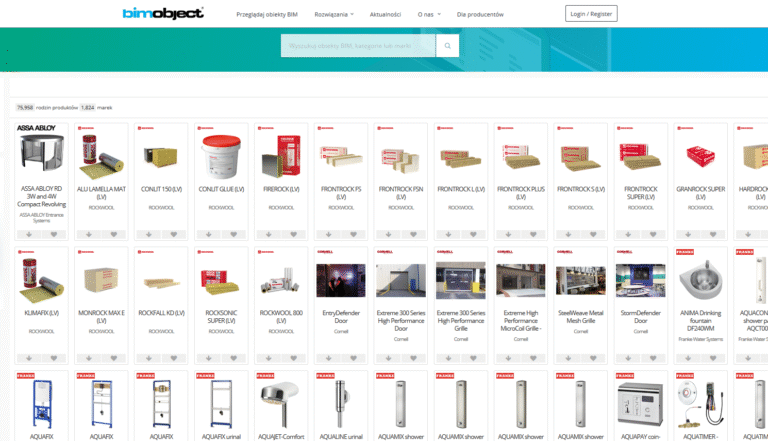Open the ASSA ABLOY revolving door thumbnail
768x441 pixels.
[42, 153]
